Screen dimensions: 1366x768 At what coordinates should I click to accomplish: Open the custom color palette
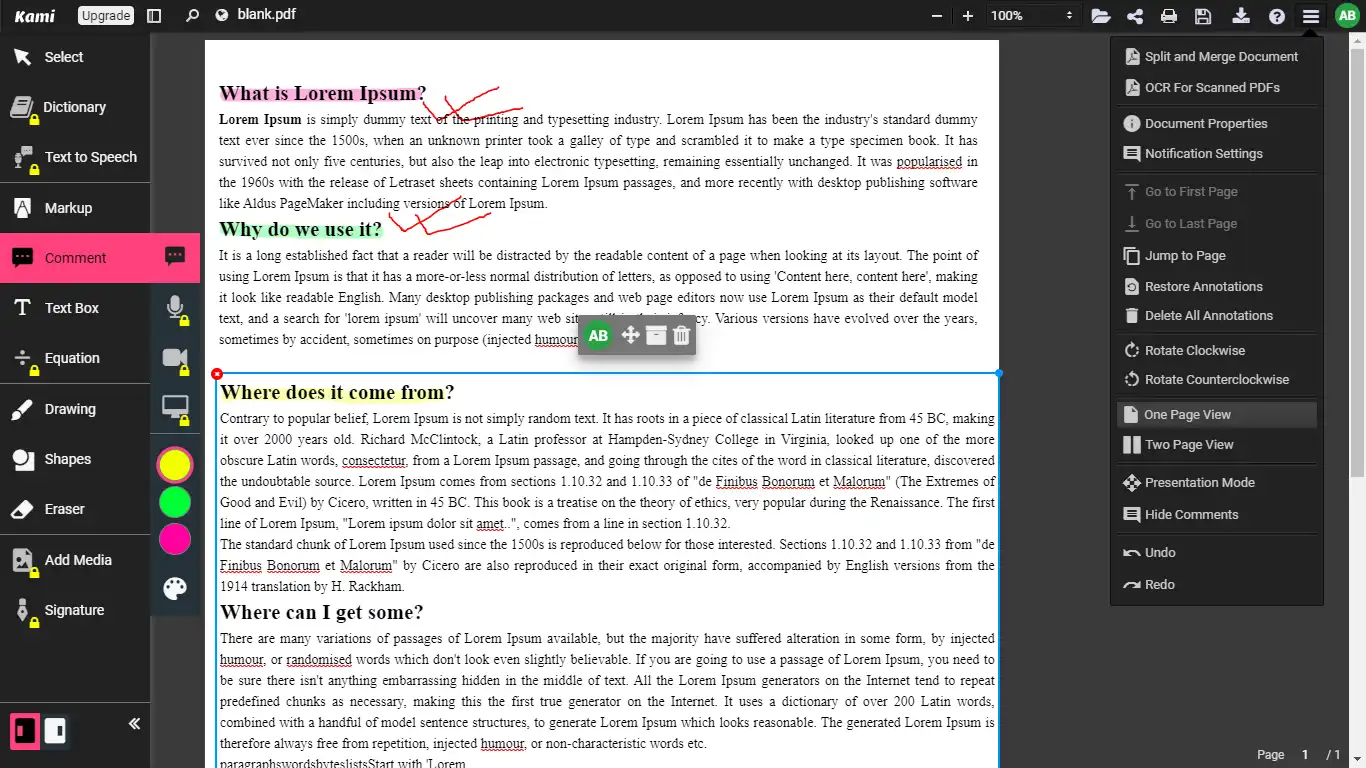(175, 589)
